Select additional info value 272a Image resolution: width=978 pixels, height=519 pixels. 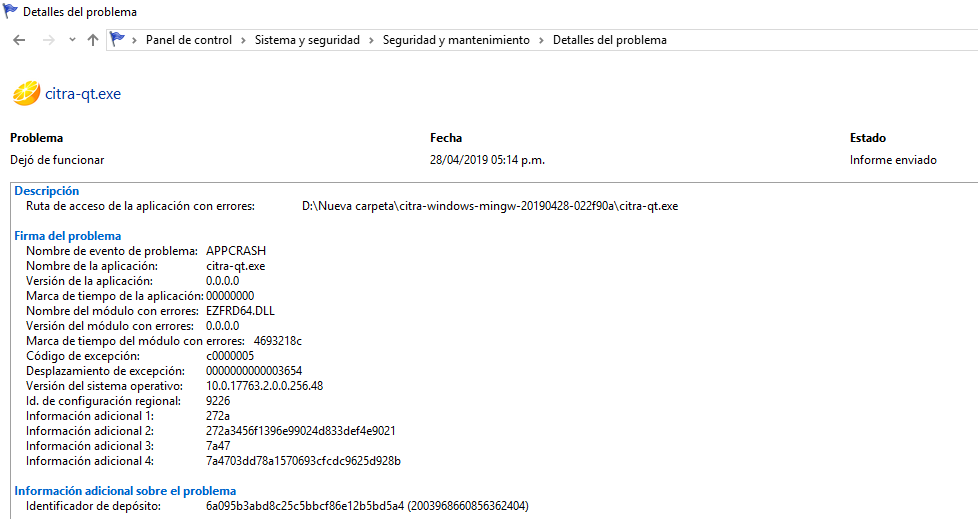coord(218,415)
